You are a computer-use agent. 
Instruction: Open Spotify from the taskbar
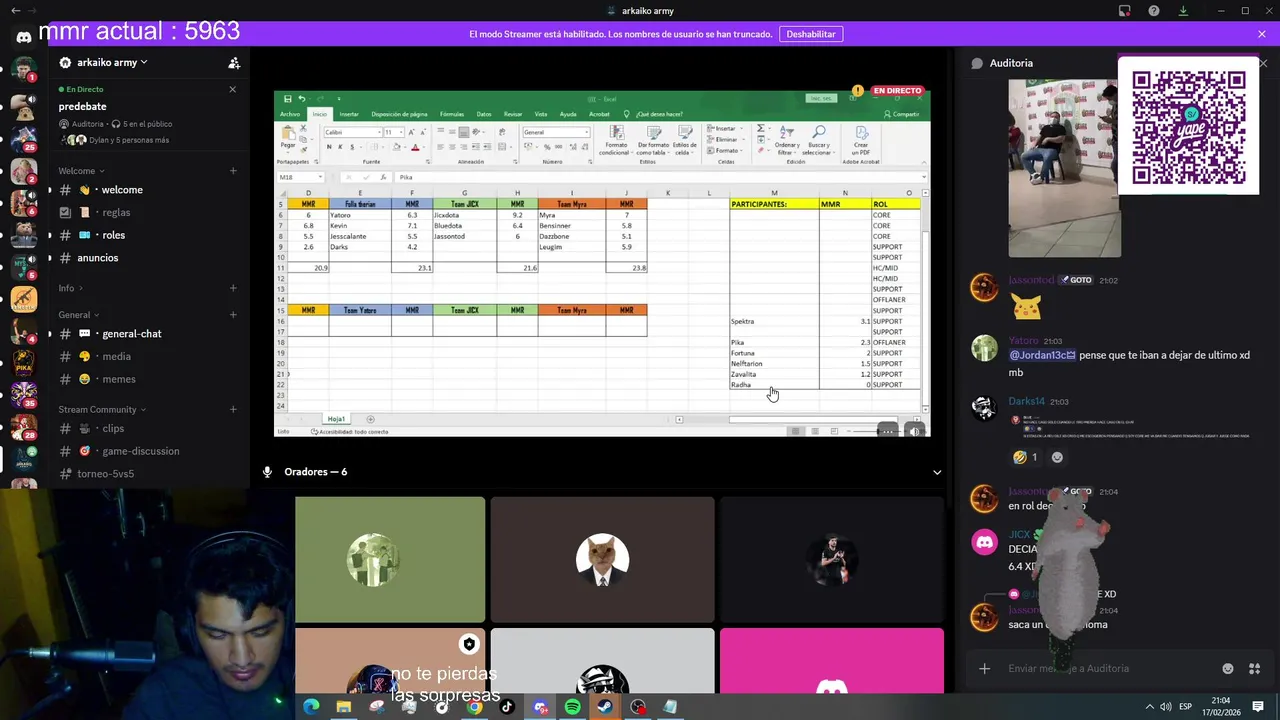[x=572, y=707]
